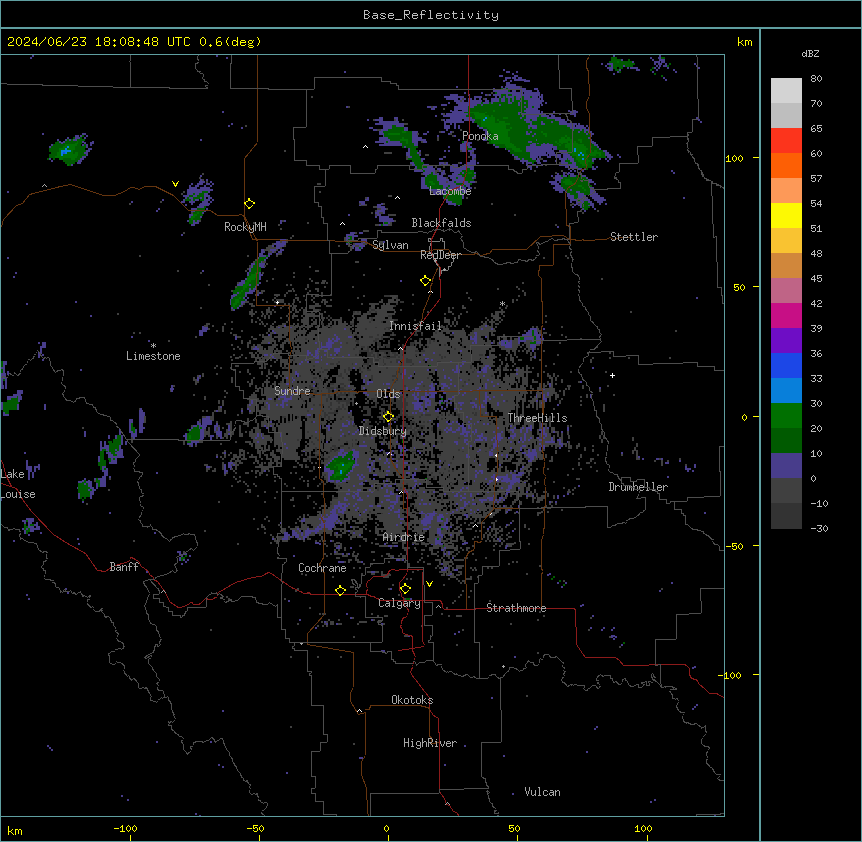This screenshot has width=862, height=842.
Task: Click the ThreeHills label
Action: pyautogui.click(x=537, y=418)
